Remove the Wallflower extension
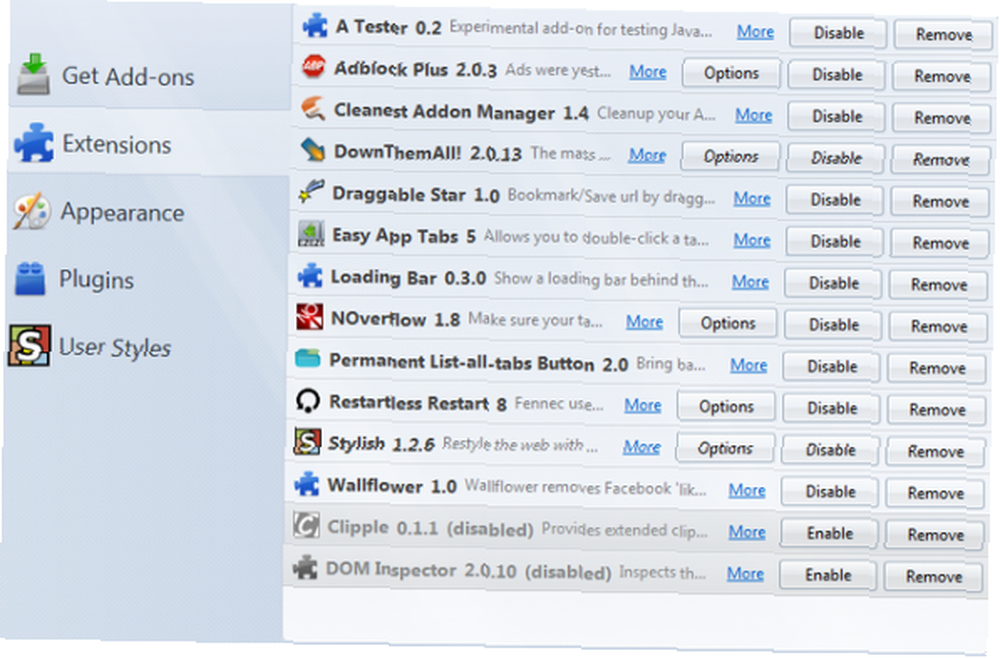This screenshot has height=658, width=1000. tap(936, 494)
